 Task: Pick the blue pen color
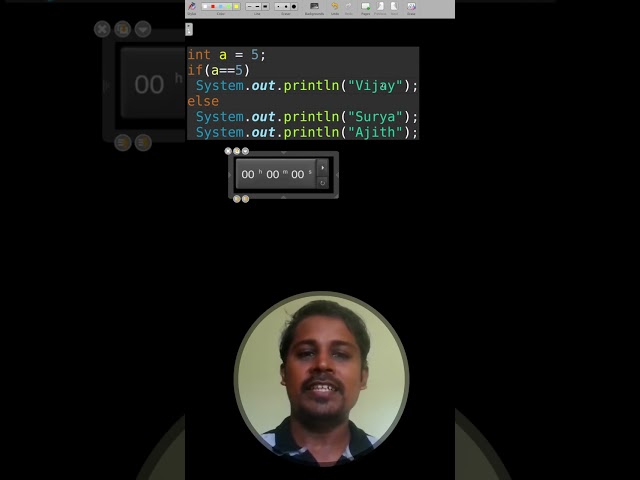220,7
